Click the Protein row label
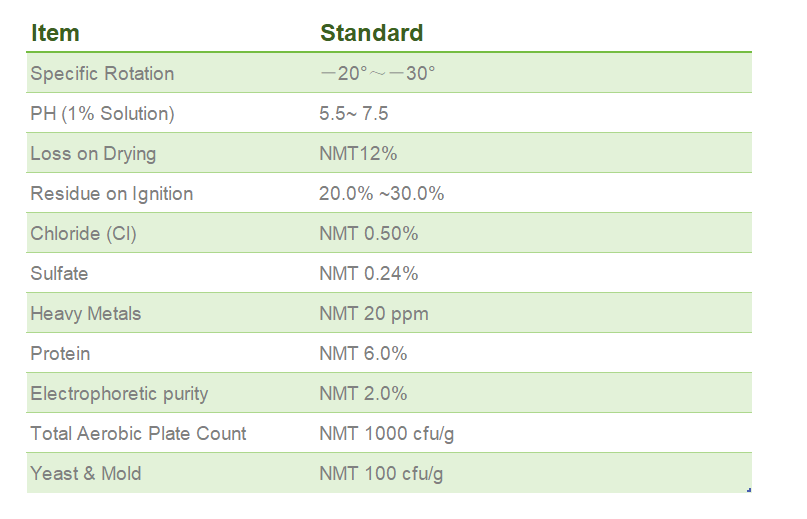The width and height of the screenshot is (807, 519). 60,354
